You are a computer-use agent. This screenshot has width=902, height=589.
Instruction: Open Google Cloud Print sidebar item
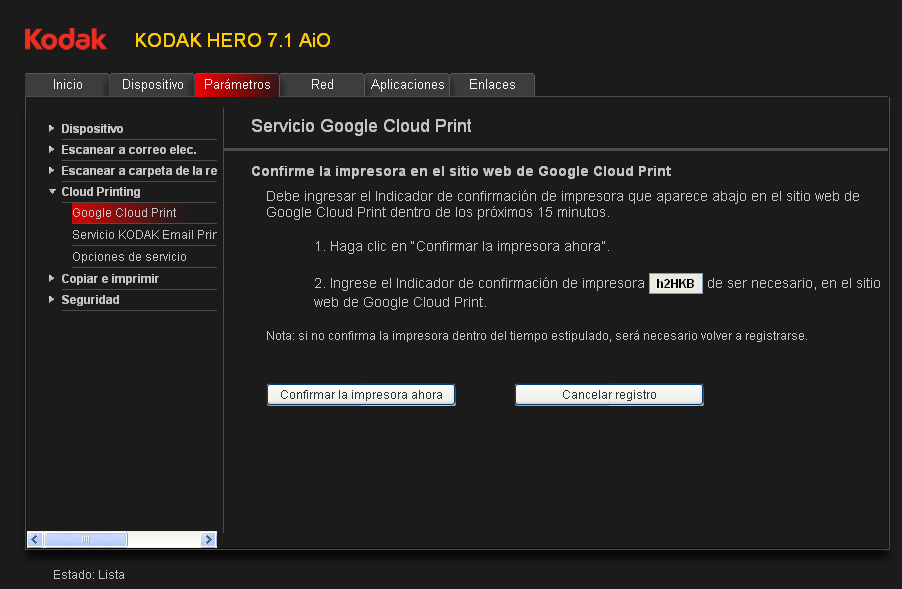(124, 213)
